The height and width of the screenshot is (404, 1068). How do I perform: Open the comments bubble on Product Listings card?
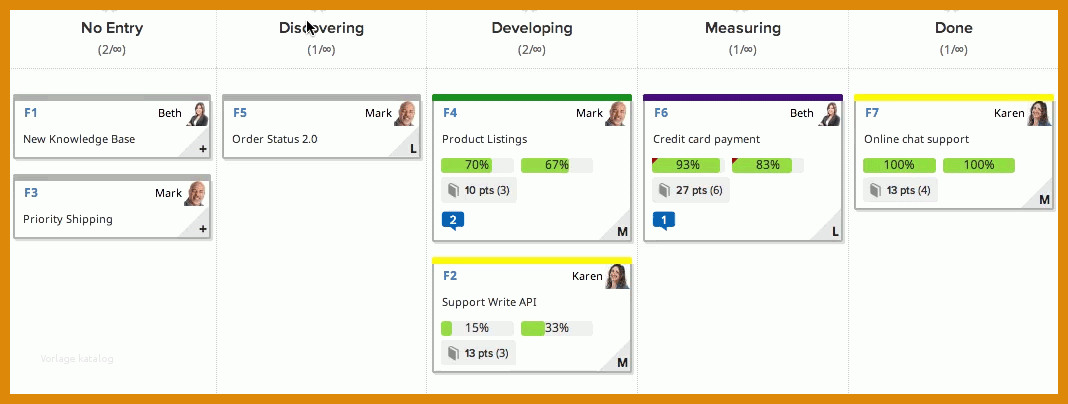(x=453, y=220)
